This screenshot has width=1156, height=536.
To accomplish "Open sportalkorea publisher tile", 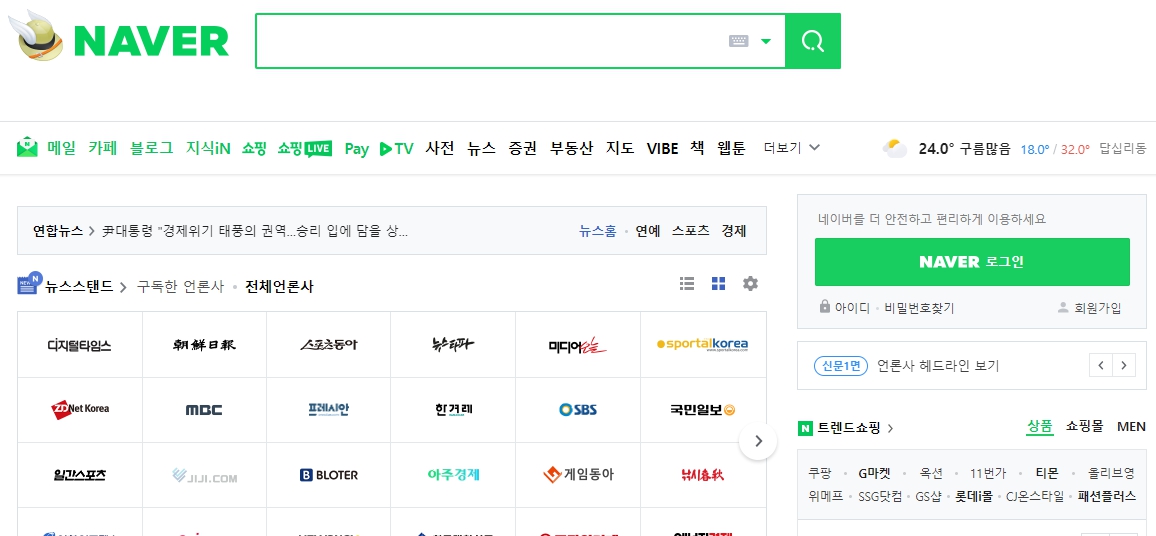I will point(703,344).
